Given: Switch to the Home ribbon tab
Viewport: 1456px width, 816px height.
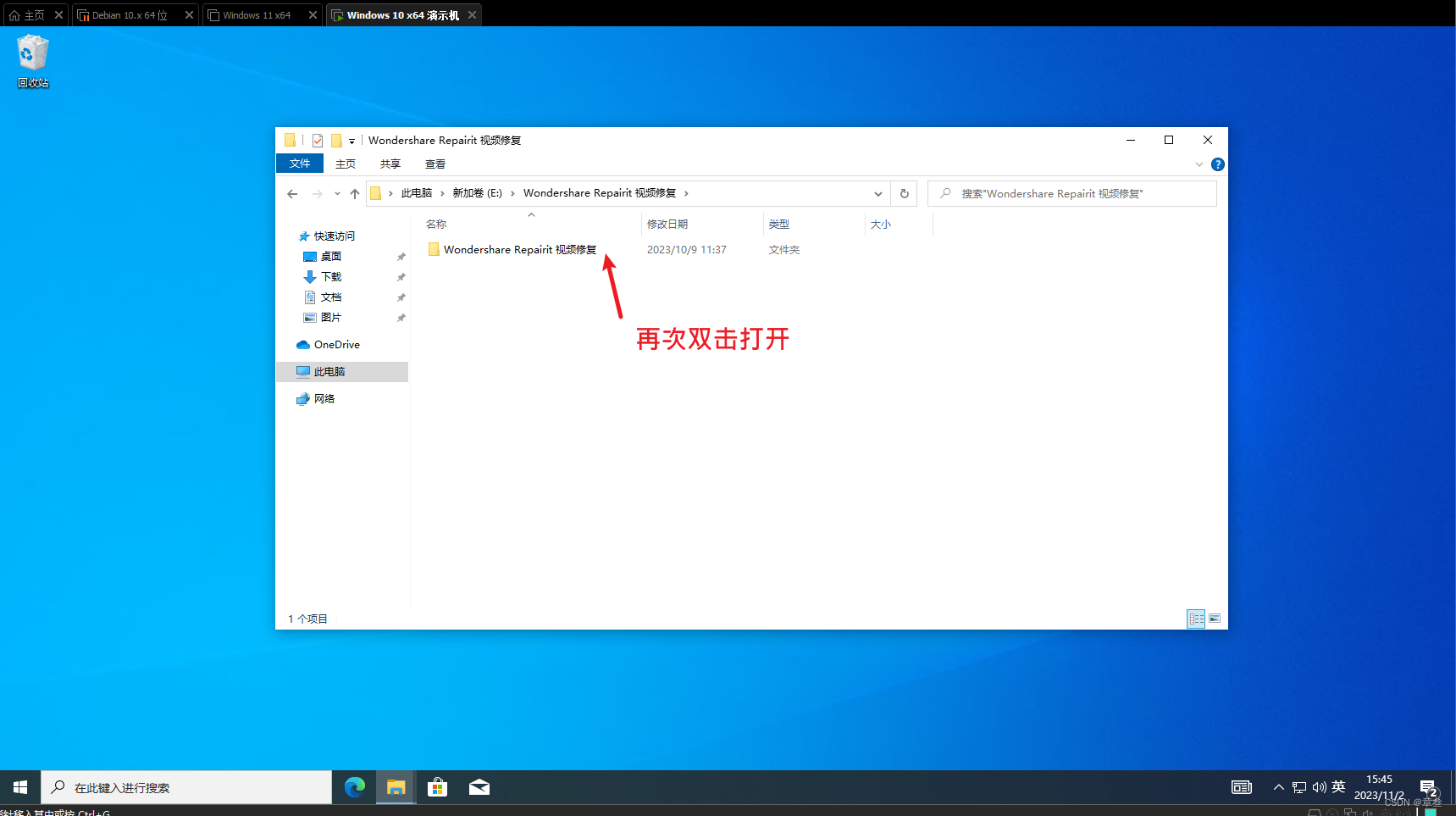Looking at the screenshot, I should [346, 164].
